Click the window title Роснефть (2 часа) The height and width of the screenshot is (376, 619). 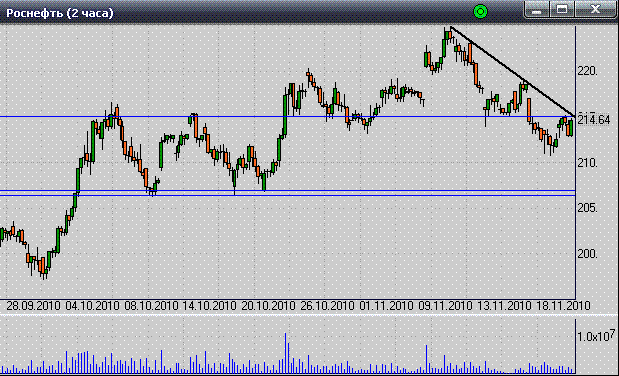pyautogui.click(x=60, y=13)
